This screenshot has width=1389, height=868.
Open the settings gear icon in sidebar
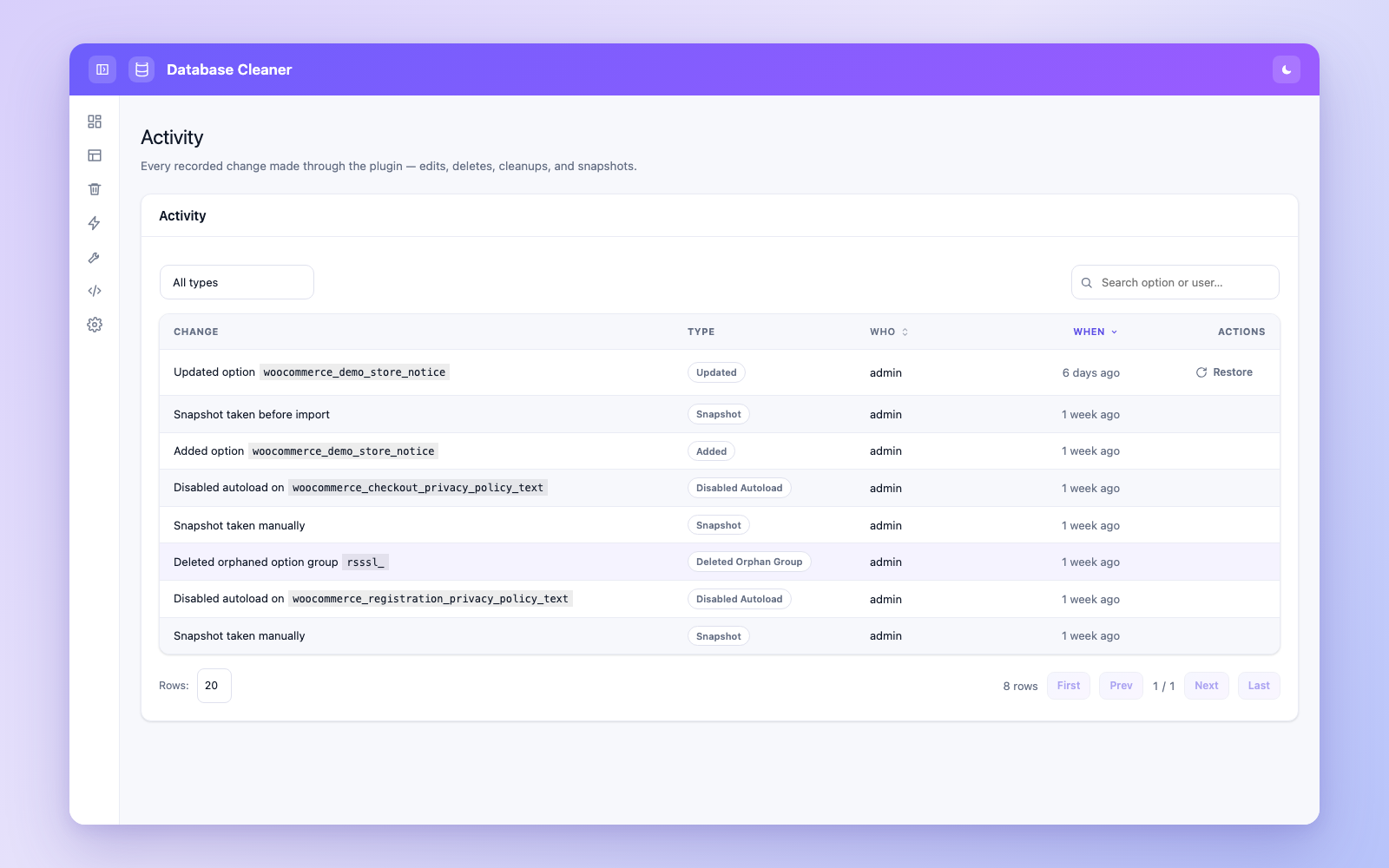pos(95,325)
